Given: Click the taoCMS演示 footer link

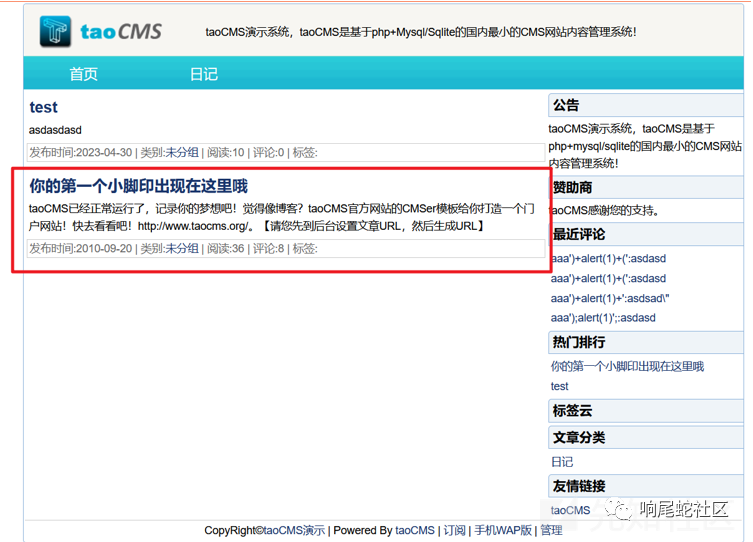Looking at the screenshot, I should pos(294,530).
